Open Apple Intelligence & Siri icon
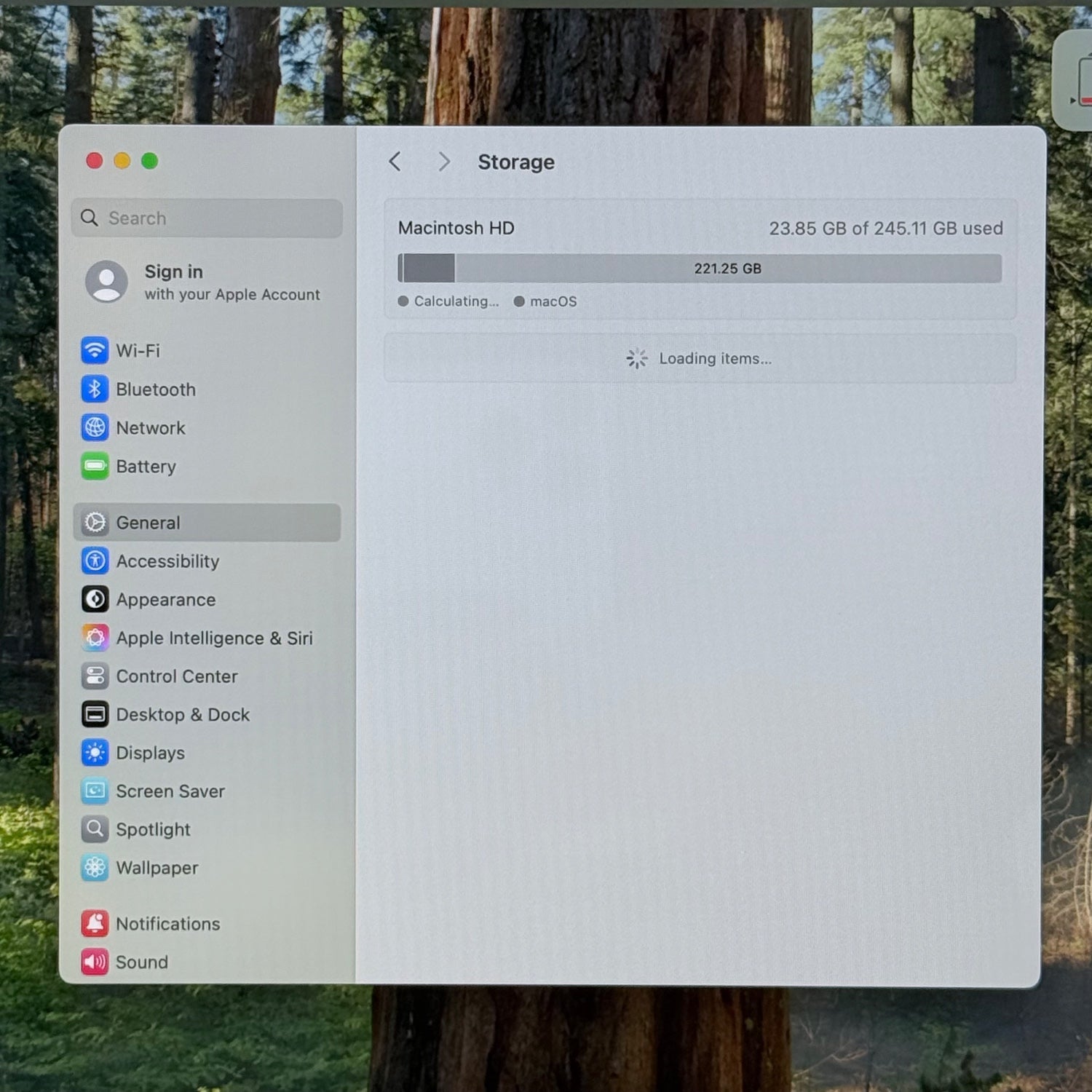 click(95, 638)
